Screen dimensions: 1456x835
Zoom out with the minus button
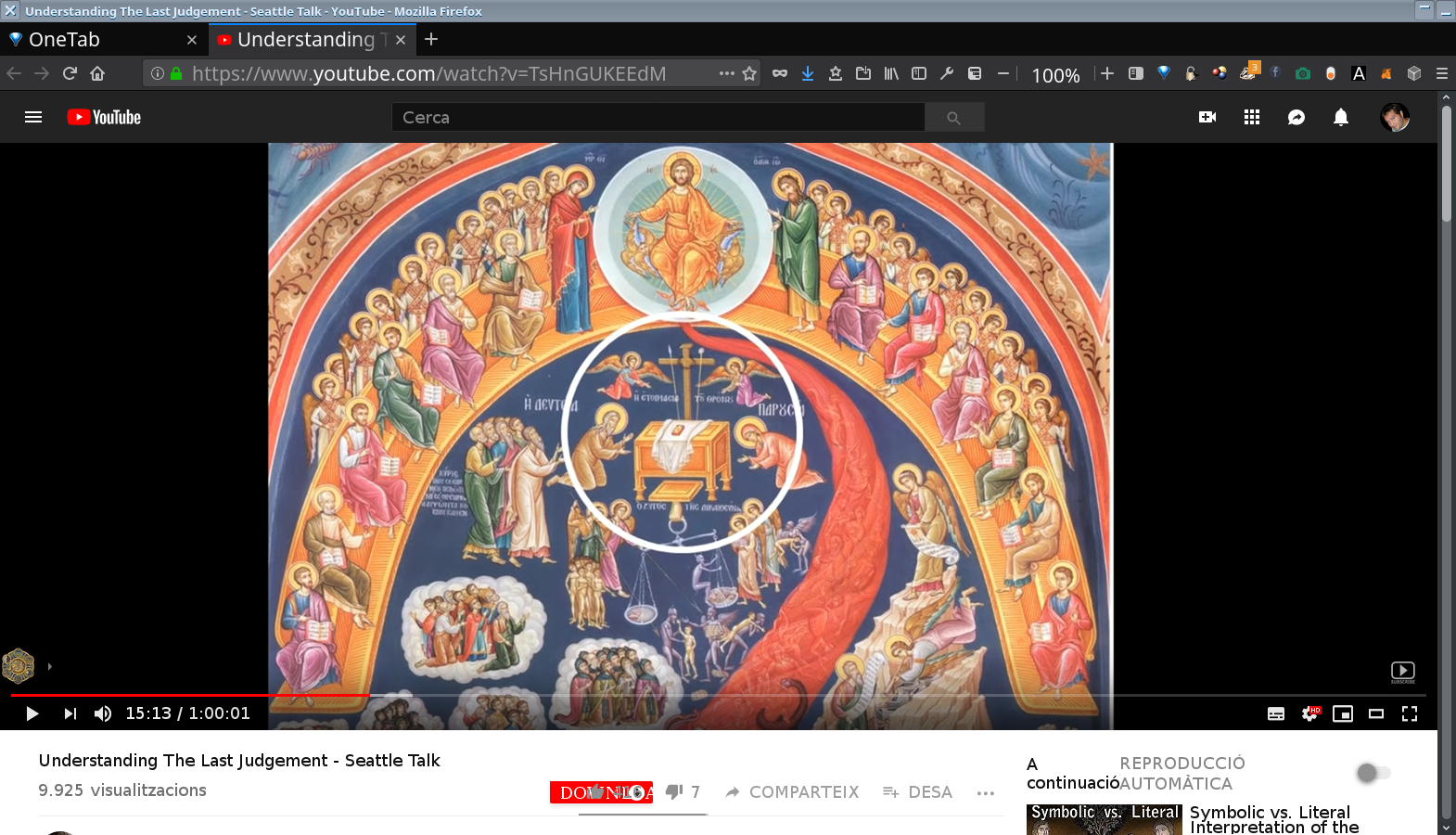click(1003, 73)
